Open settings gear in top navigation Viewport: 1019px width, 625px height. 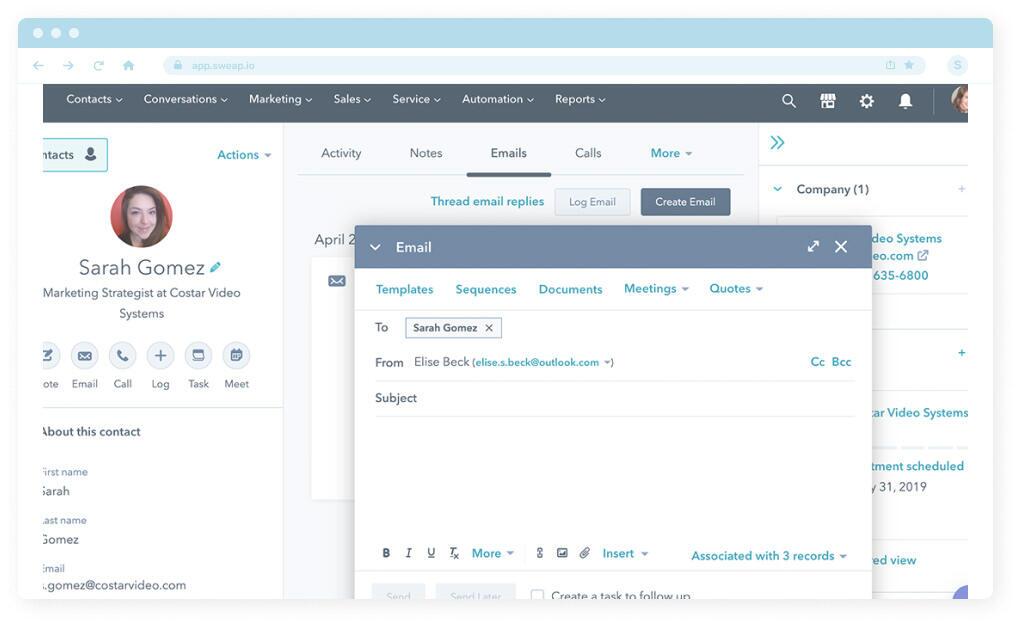[867, 101]
